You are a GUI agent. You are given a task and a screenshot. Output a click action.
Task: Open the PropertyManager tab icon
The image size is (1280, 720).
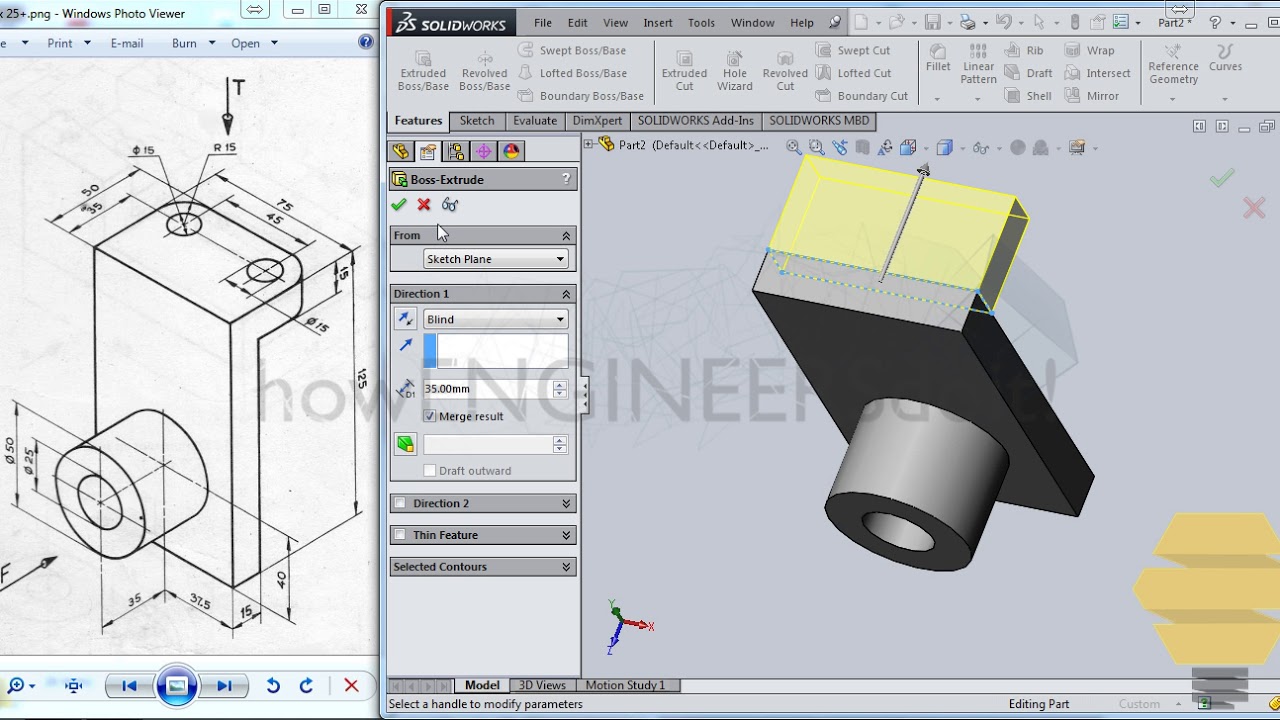[428, 151]
